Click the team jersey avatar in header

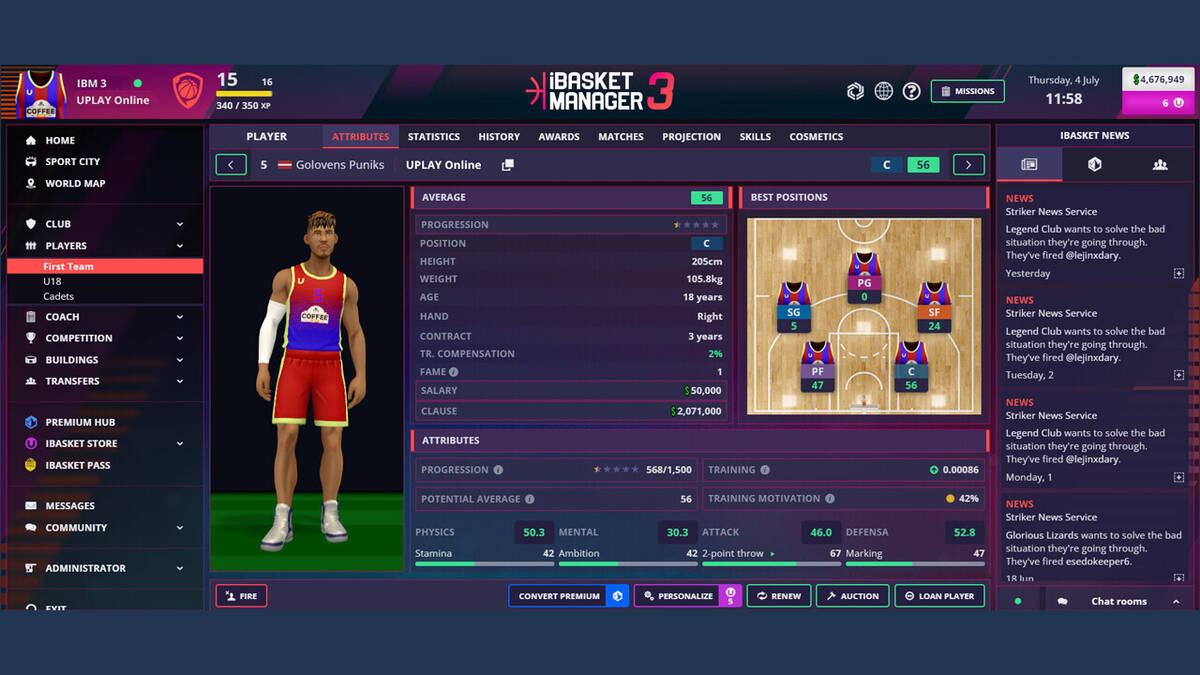41,93
